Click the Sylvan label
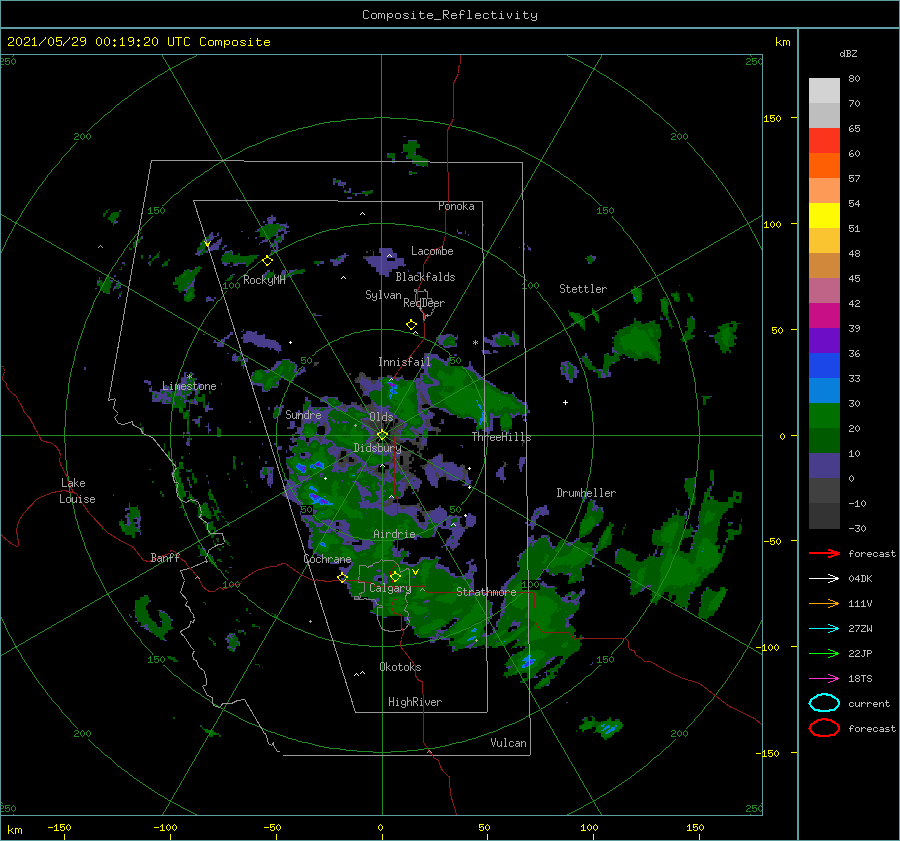 click(x=383, y=295)
